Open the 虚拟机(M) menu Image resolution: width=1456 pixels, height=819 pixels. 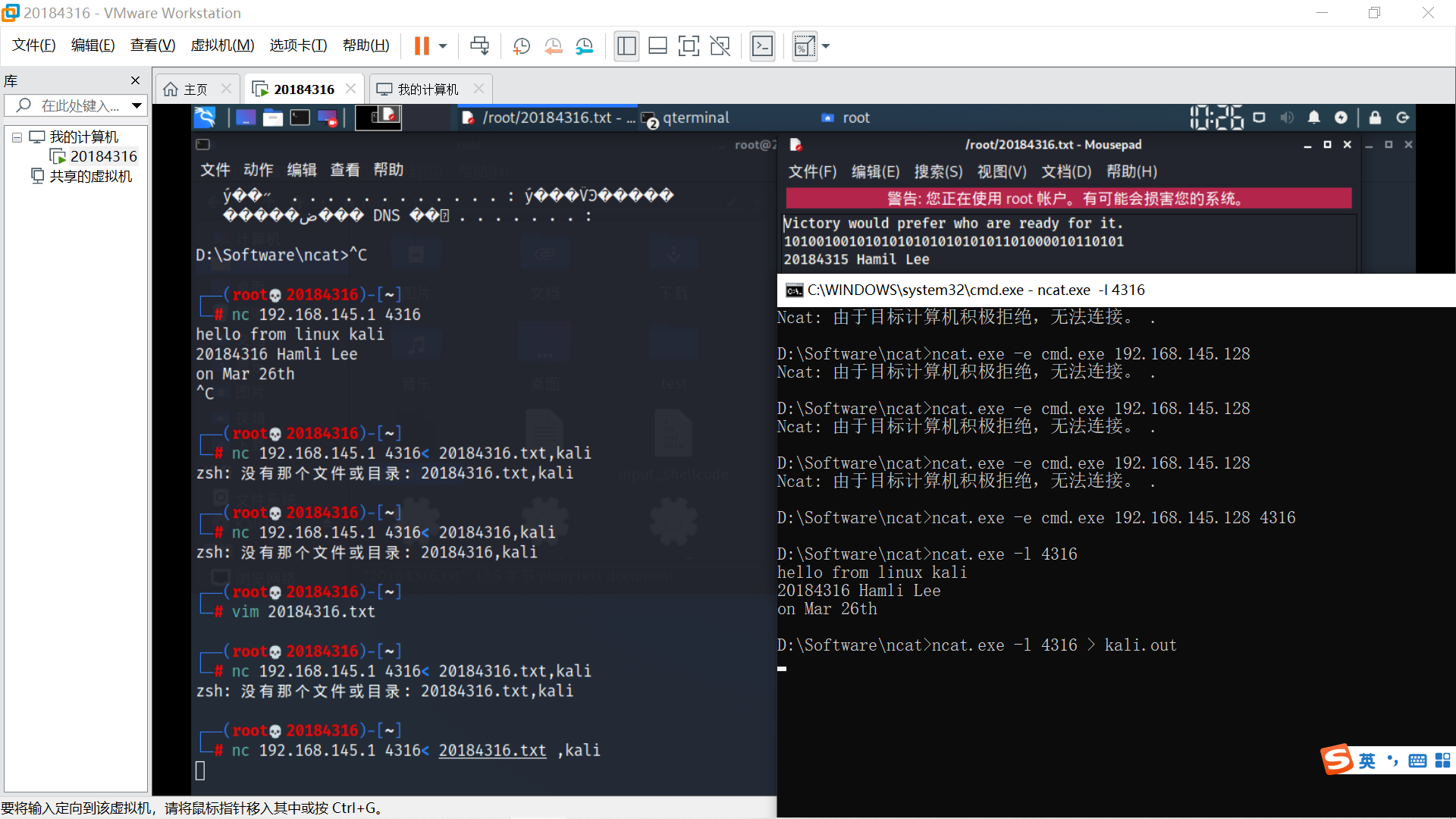point(222,45)
